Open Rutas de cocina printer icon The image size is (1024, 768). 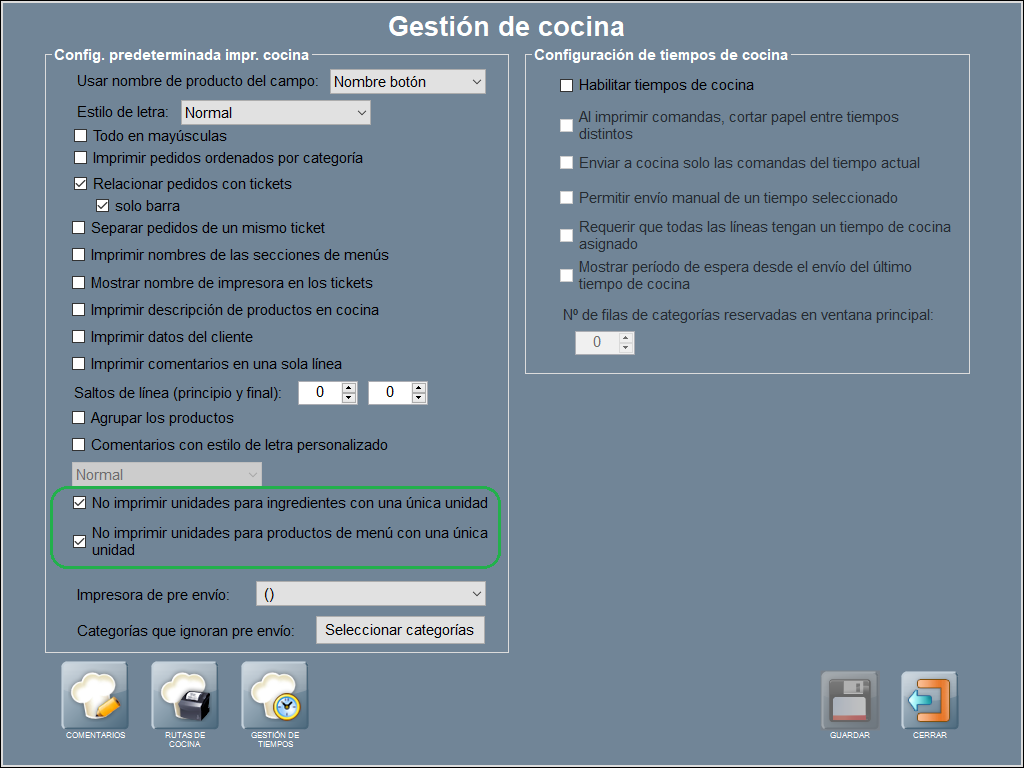point(184,696)
